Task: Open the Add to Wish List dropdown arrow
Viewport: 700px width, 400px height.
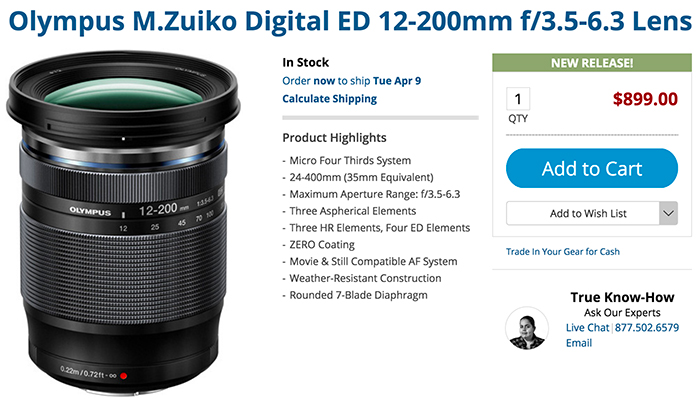Action: pyautogui.click(x=668, y=213)
